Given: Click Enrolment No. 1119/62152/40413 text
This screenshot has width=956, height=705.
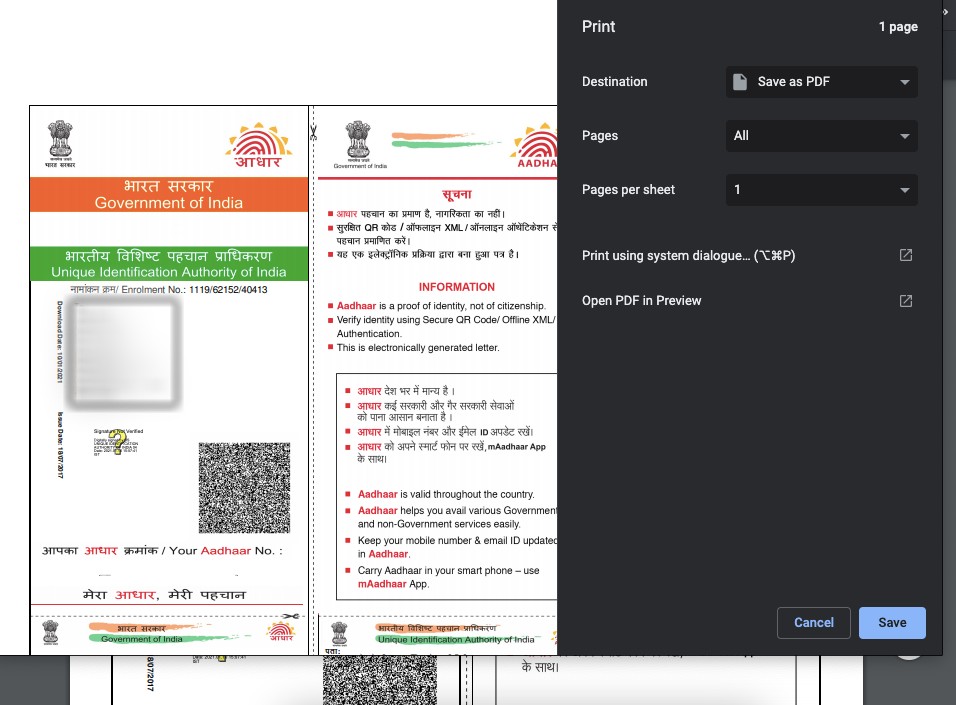Looking at the screenshot, I should coord(169,290).
